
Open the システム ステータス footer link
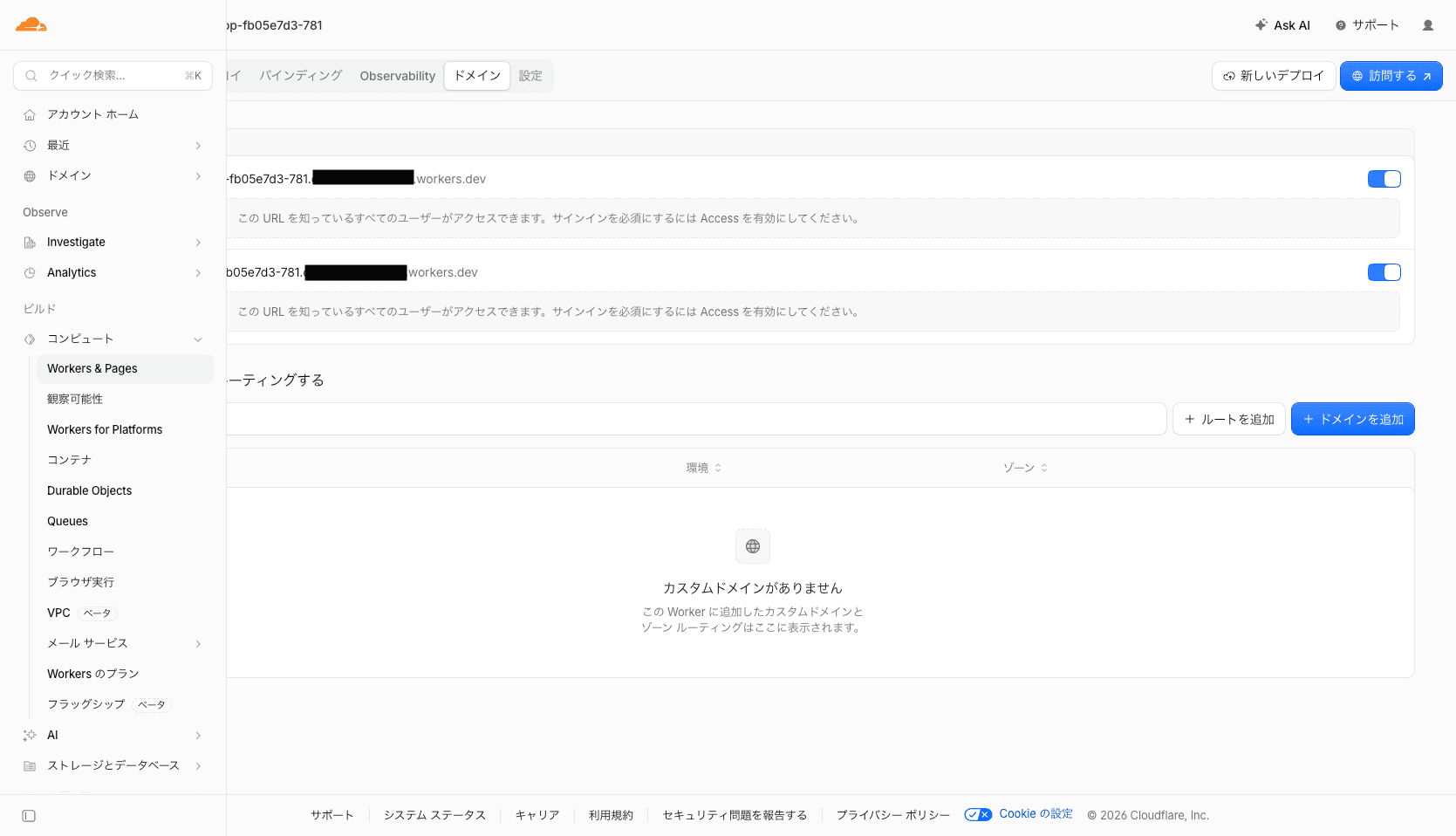tap(434, 815)
